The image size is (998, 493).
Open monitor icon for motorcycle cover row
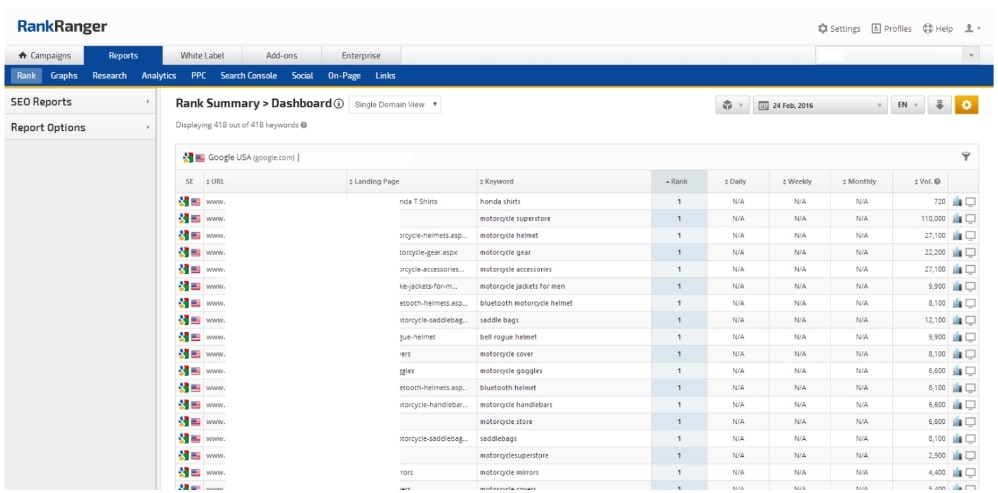pos(971,354)
